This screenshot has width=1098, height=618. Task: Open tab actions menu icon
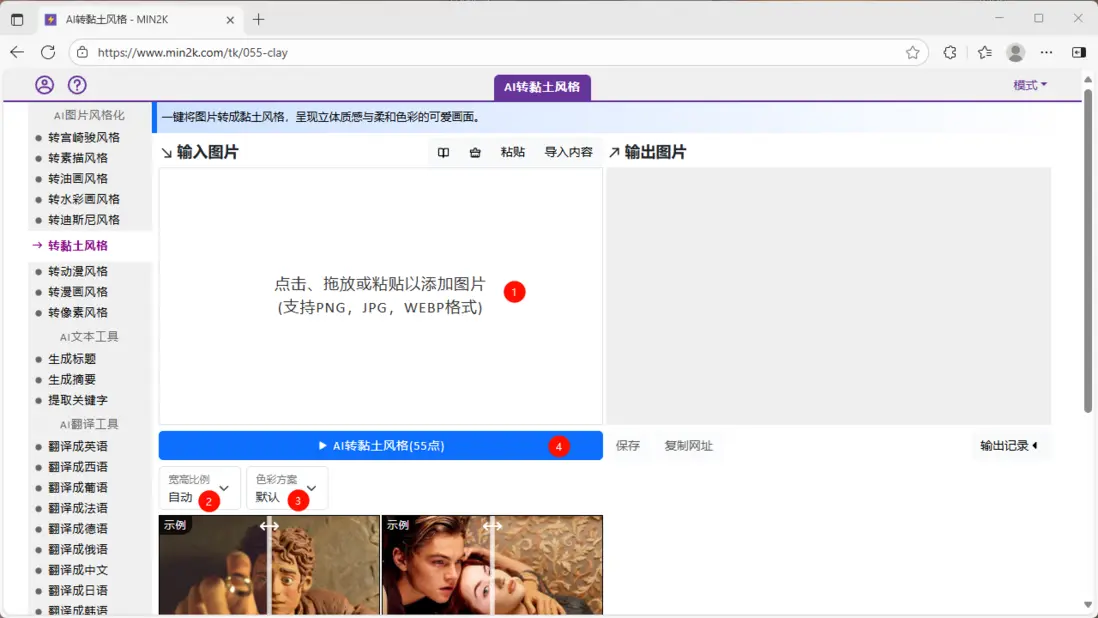point(18,20)
